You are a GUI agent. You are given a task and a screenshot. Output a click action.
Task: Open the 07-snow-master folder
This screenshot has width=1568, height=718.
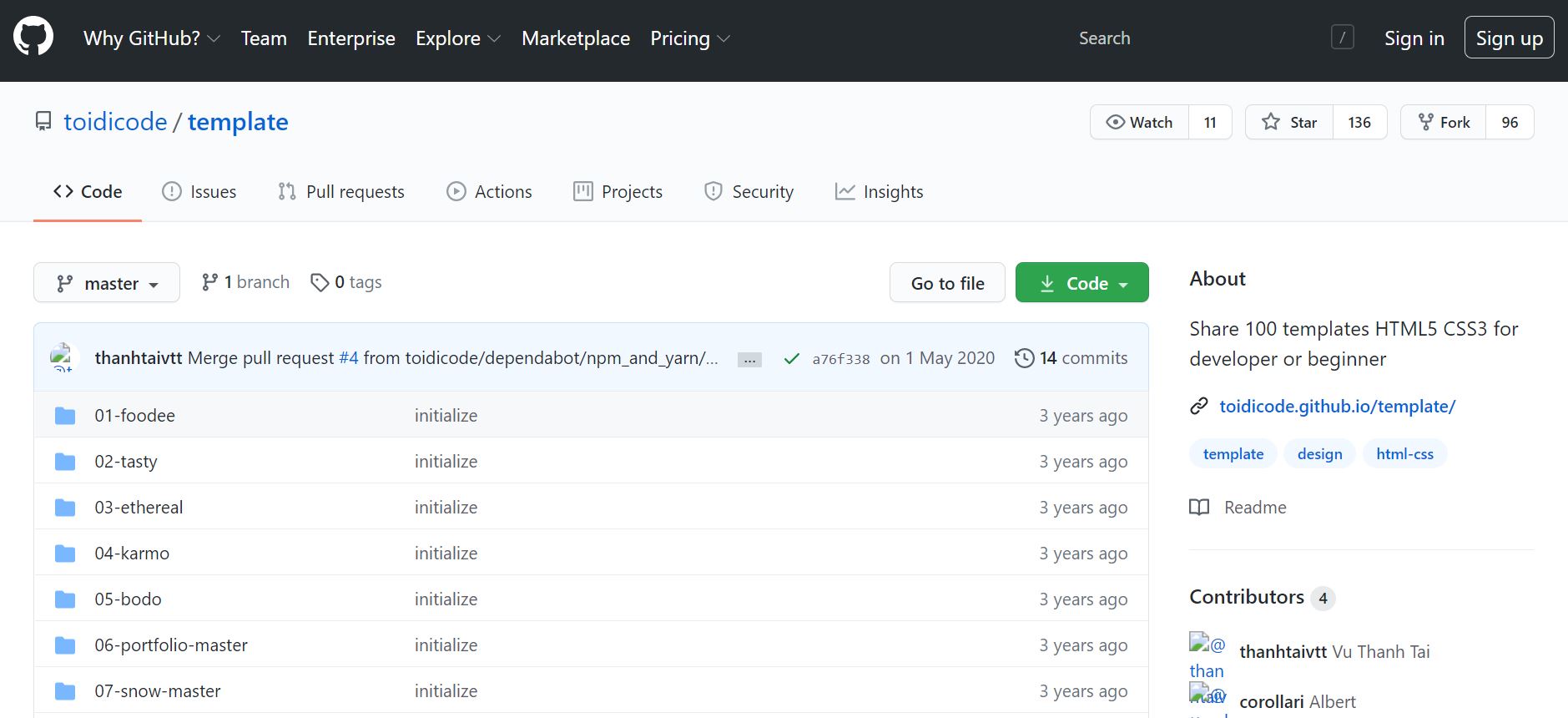click(158, 691)
